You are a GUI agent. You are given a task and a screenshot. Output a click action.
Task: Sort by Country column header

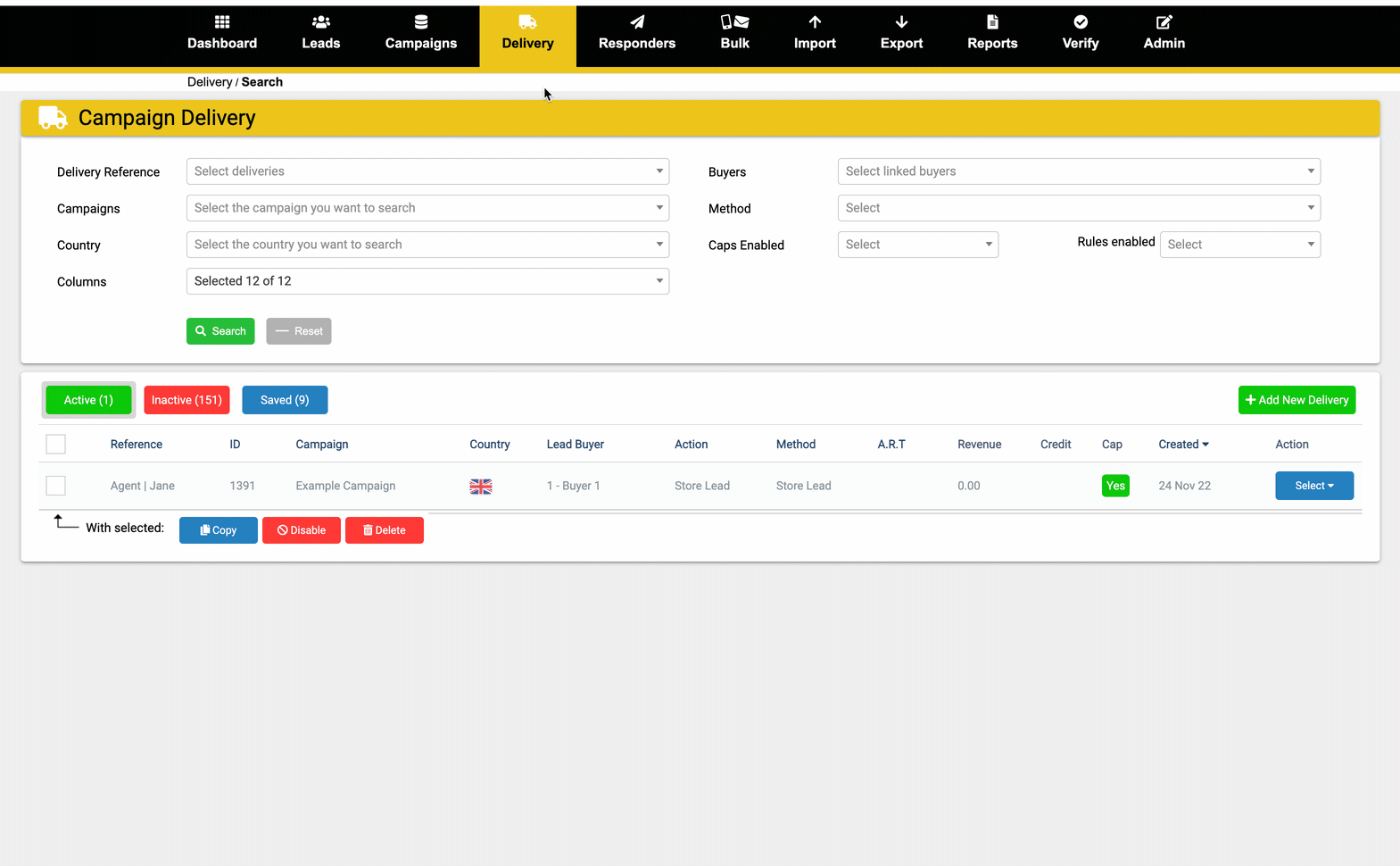point(490,445)
